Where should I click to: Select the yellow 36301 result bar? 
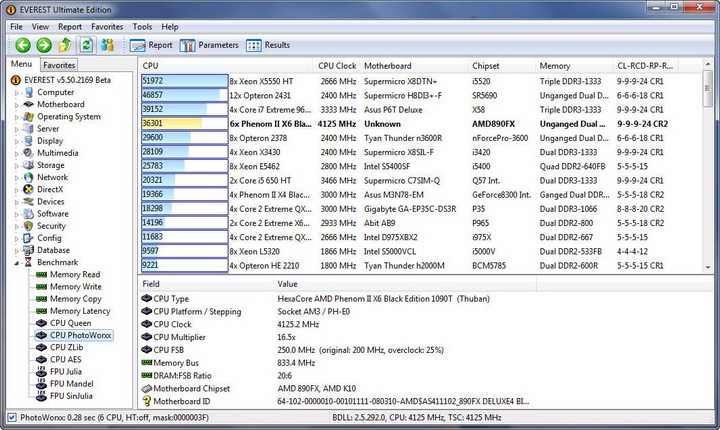[185, 124]
